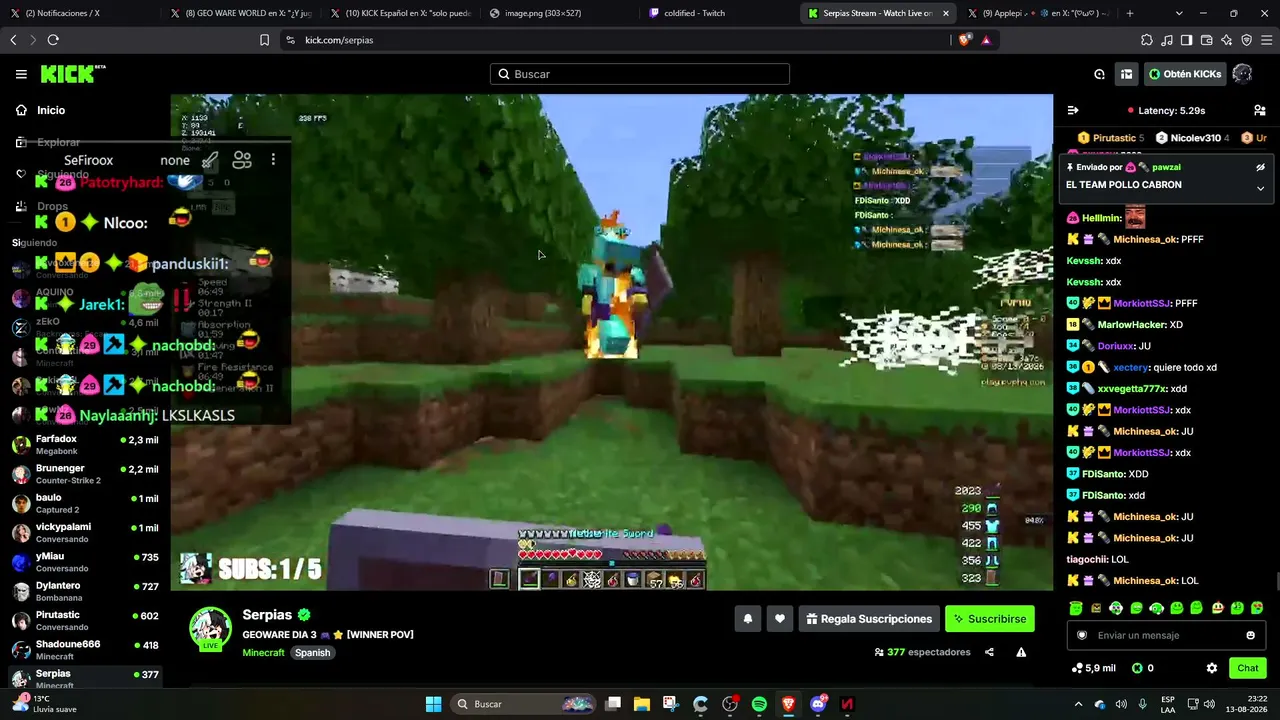Screen dimensions: 1280x720
Task: Open vickypalami channel in the sidebar
Action: [x=85, y=532]
